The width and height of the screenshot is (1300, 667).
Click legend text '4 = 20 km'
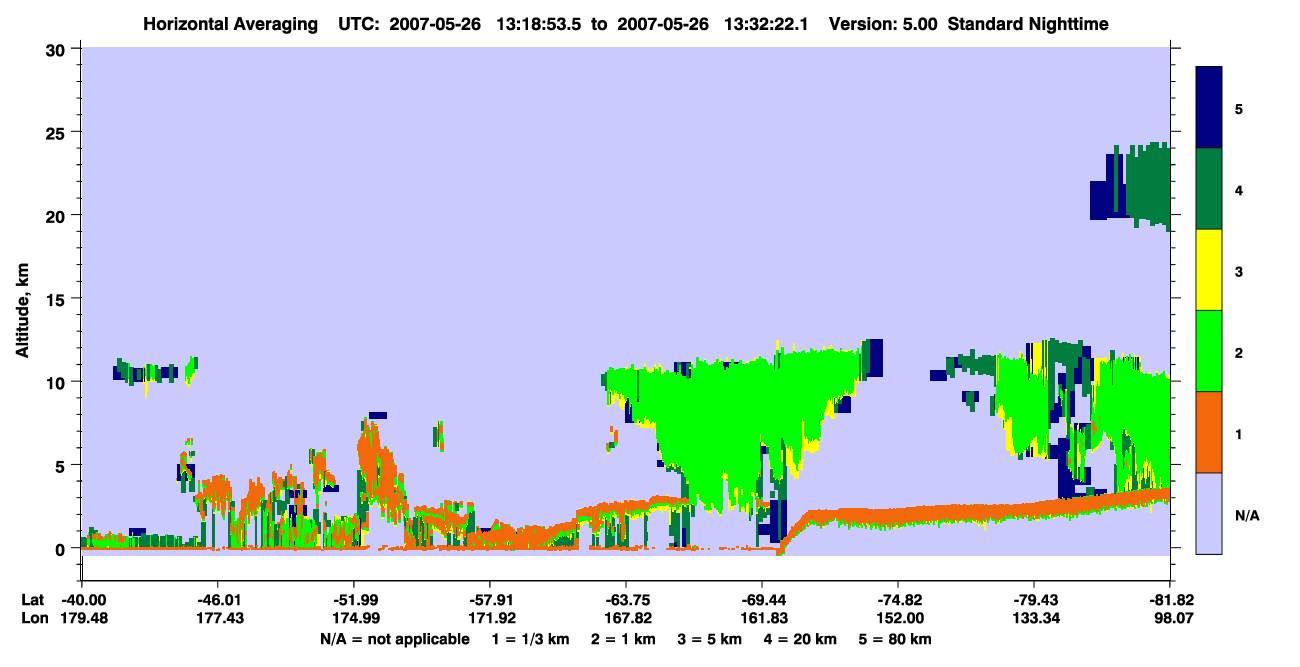[800, 639]
